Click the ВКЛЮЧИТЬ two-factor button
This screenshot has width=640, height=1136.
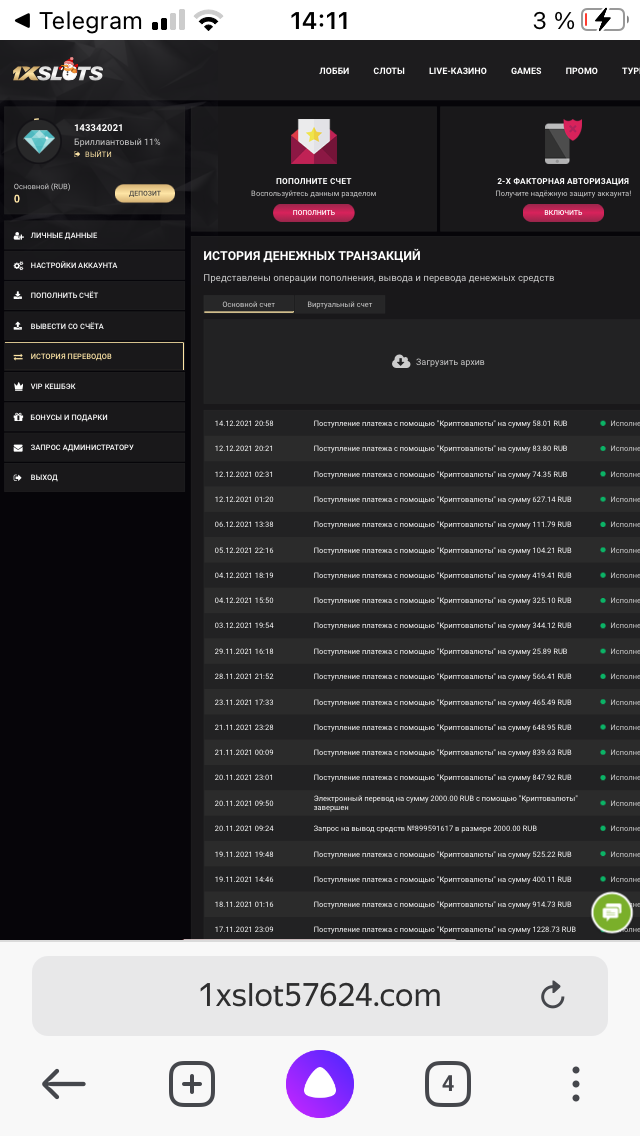click(562, 213)
